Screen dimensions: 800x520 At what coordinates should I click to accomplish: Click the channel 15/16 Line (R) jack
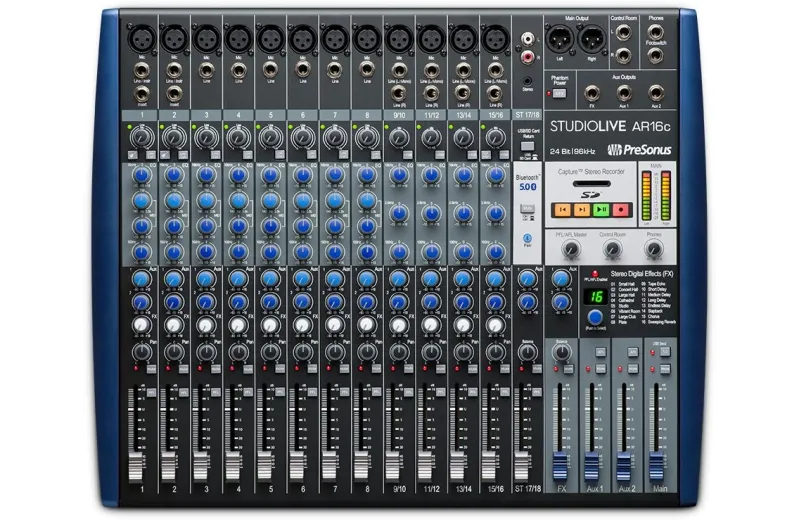click(x=494, y=93)
